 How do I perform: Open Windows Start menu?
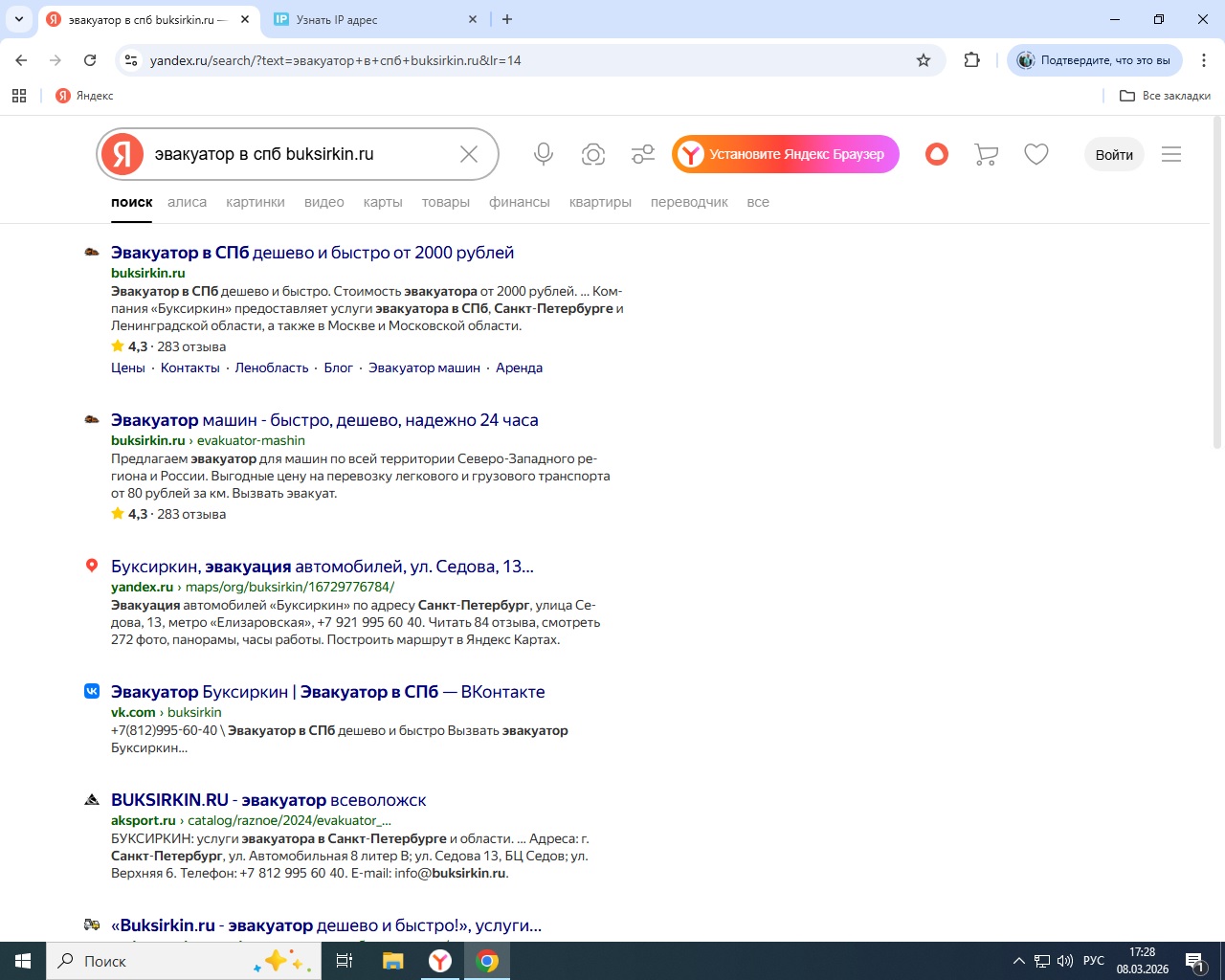pyautogui.click(x=23, y=961)
